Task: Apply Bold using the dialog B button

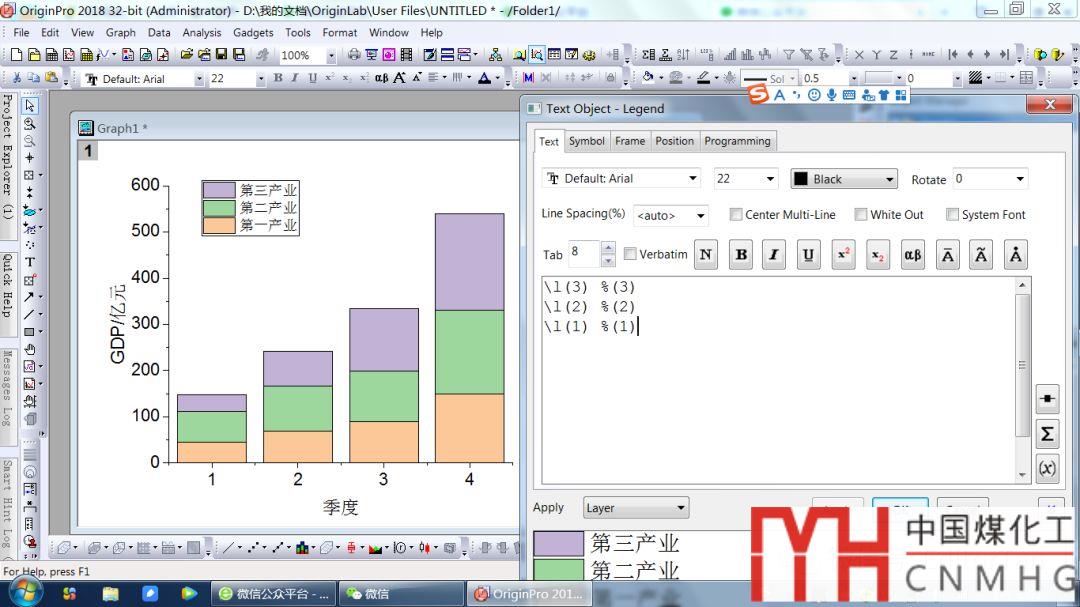Action: 741,255
